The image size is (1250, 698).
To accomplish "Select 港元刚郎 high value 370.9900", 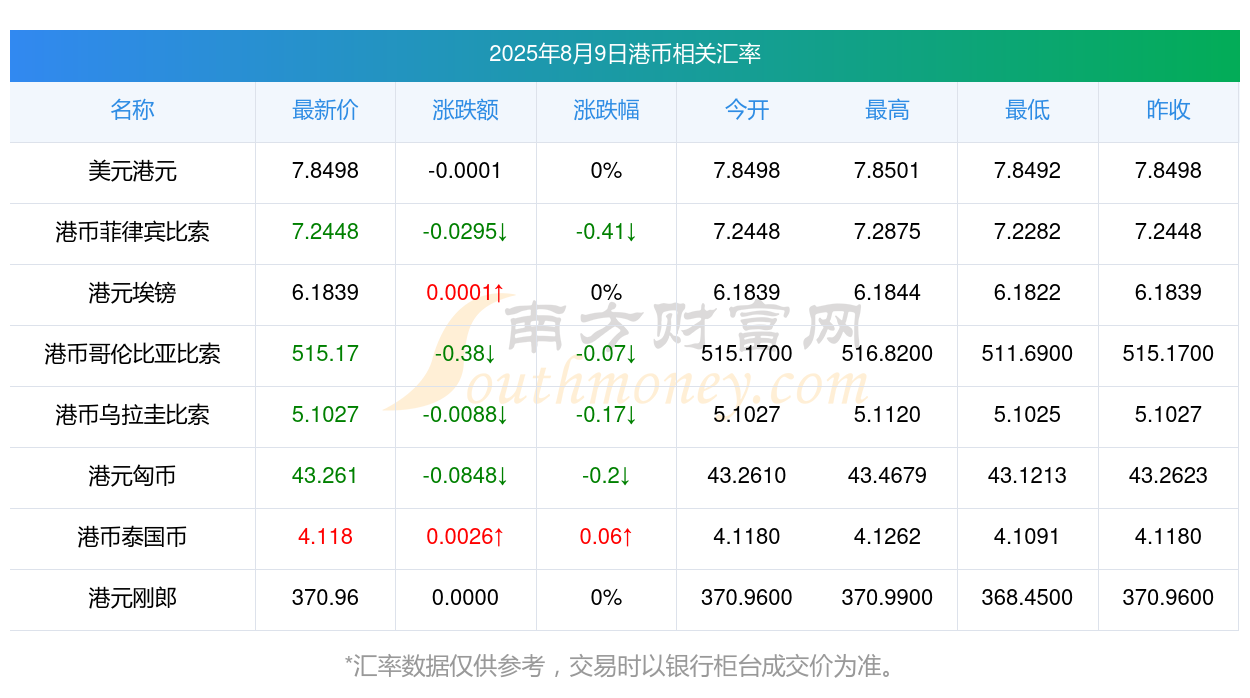I will click(887, 598).
